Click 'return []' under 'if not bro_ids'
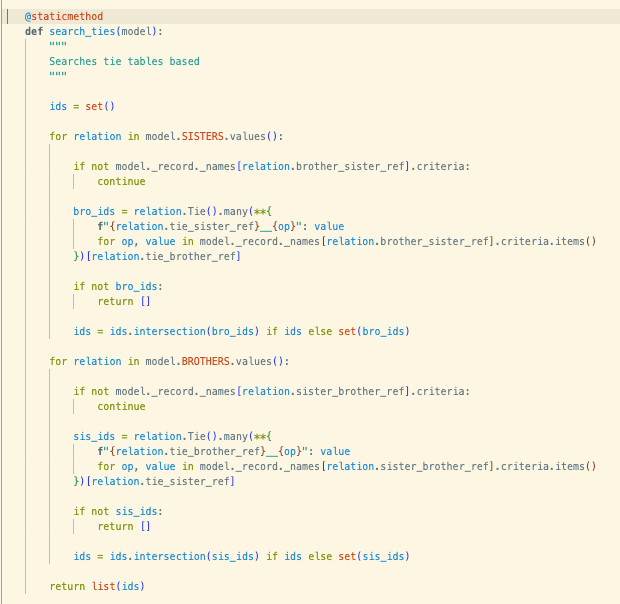 124,302
